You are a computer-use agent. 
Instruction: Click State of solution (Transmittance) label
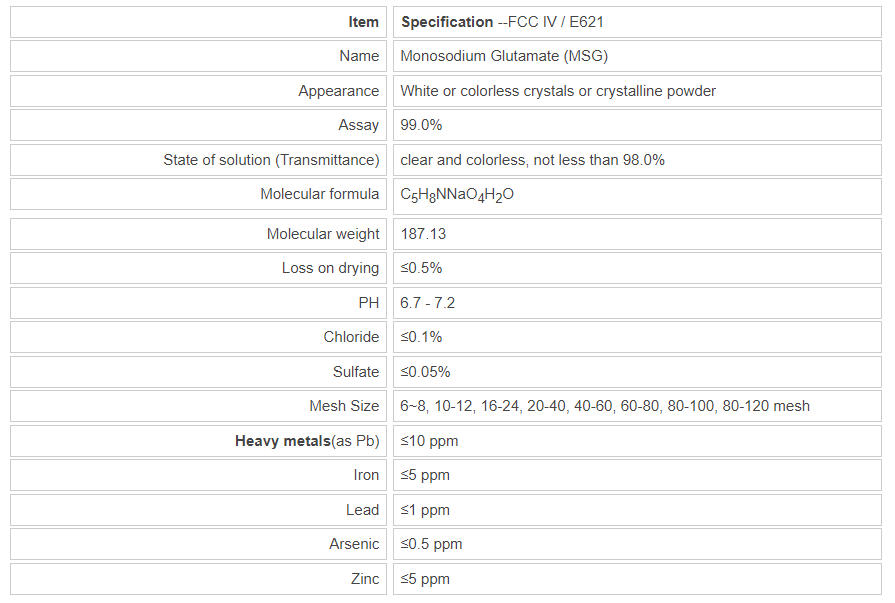(x=271, y=160)
